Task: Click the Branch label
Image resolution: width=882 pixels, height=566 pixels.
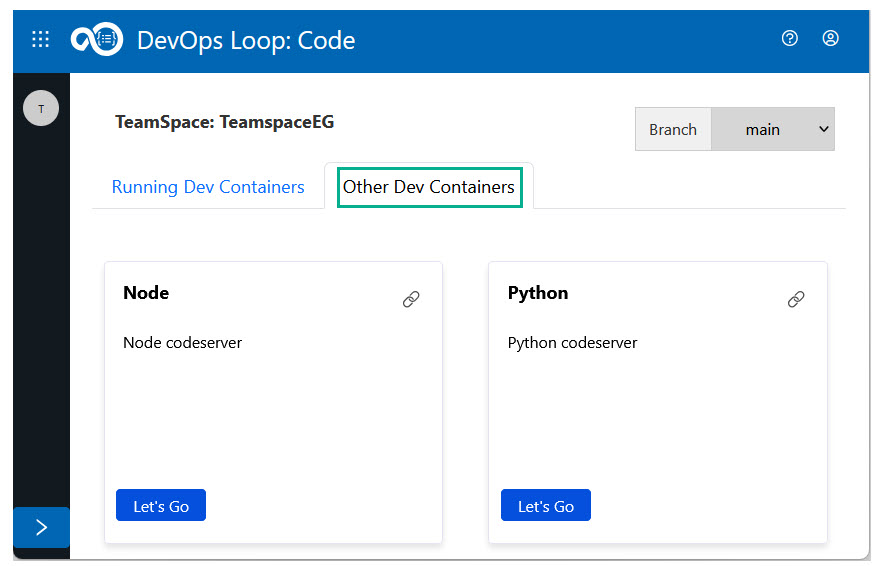Action: tap(673, 129)
